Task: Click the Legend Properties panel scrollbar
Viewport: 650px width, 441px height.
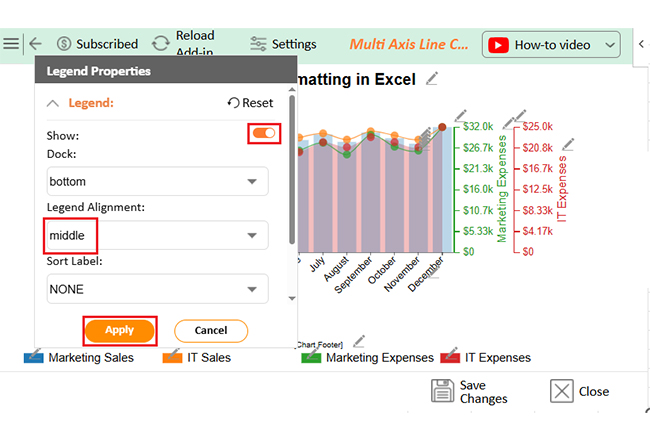Action: [x=292, y=170]
